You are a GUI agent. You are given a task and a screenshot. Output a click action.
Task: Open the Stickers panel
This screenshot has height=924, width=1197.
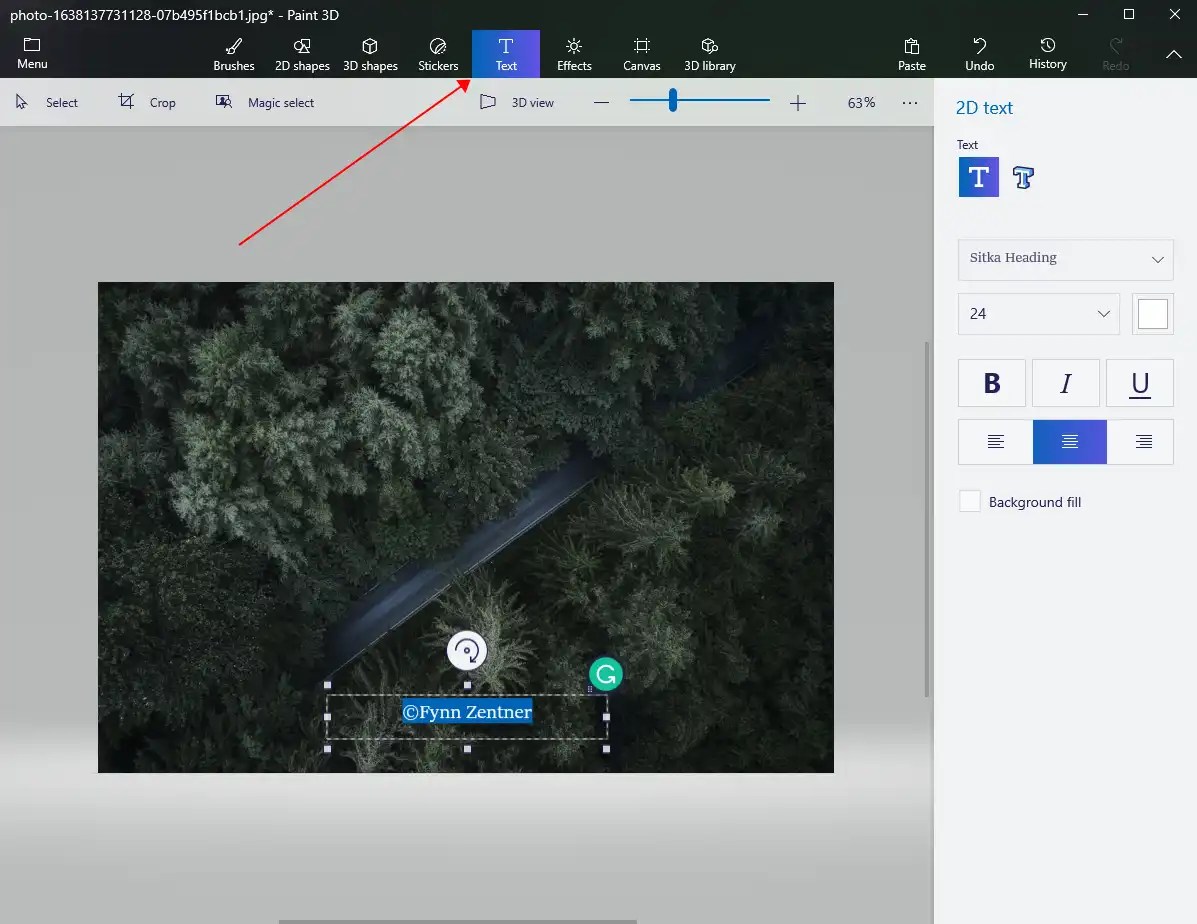(437, 53)
